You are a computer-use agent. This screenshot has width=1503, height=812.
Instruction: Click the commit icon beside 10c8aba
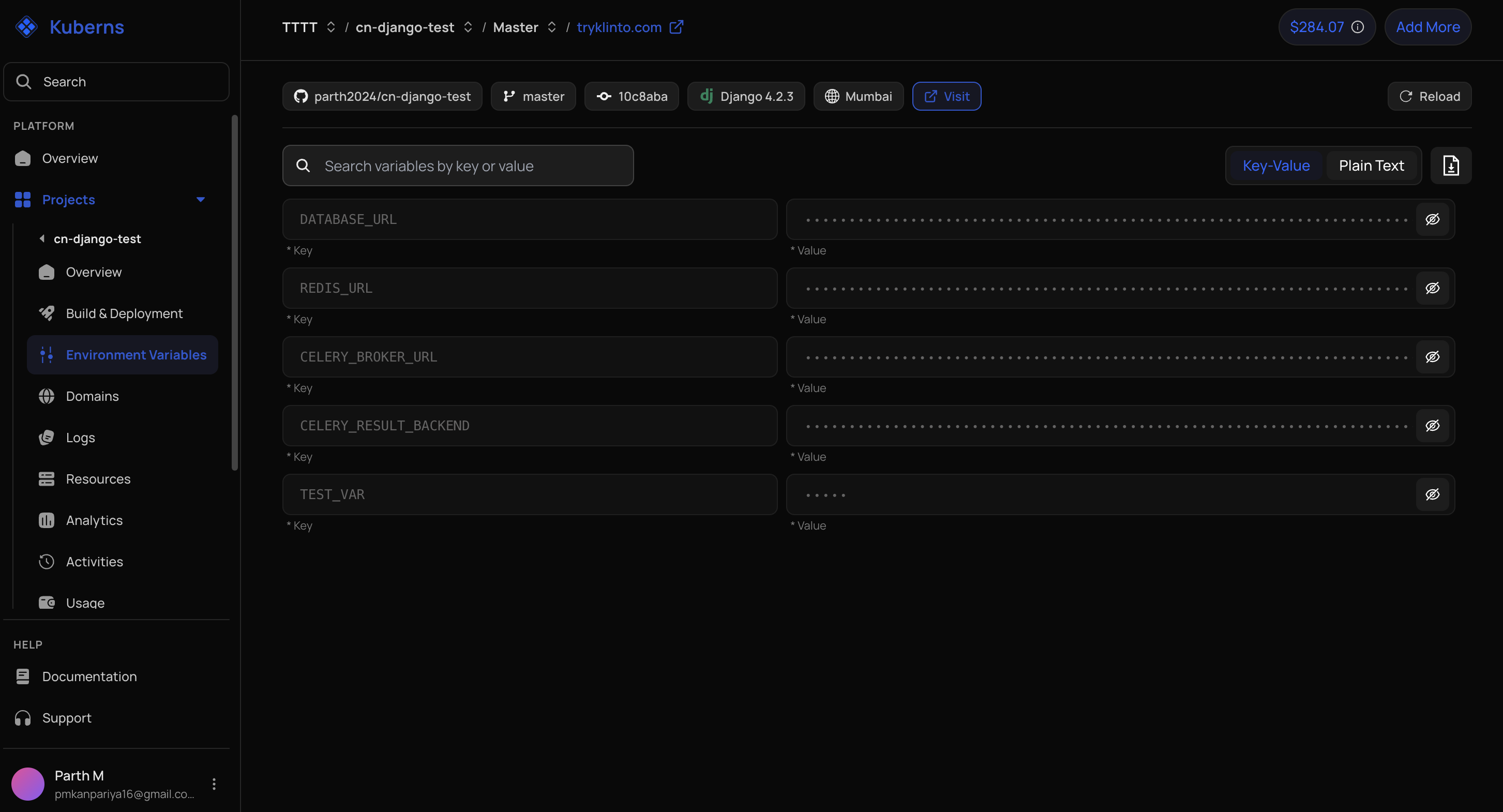pos(604,96)
